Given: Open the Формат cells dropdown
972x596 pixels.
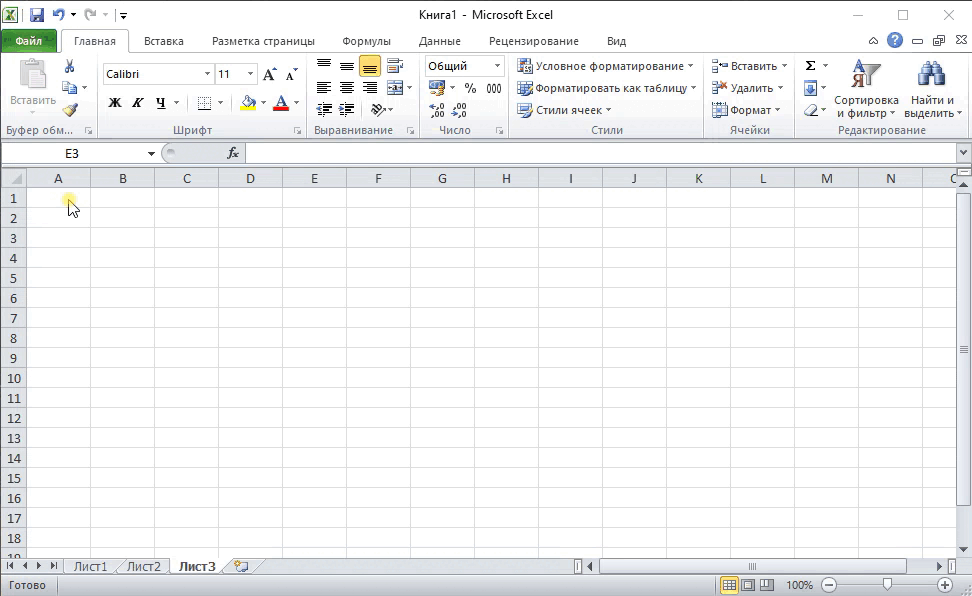Looking at the screenshot, I should [746, 110].
